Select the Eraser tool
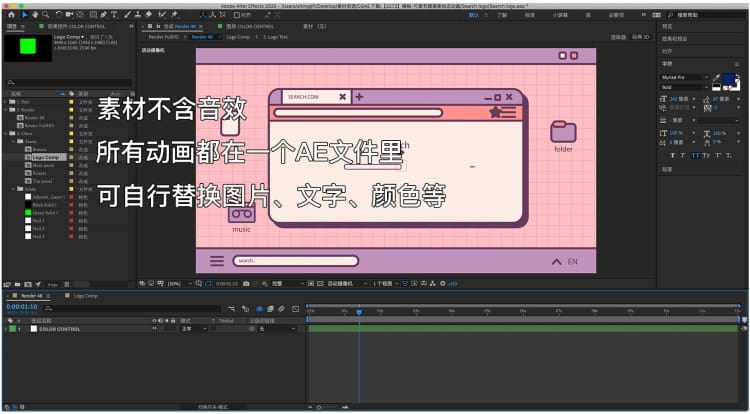750x414 pixels. [x=149, y=15]
